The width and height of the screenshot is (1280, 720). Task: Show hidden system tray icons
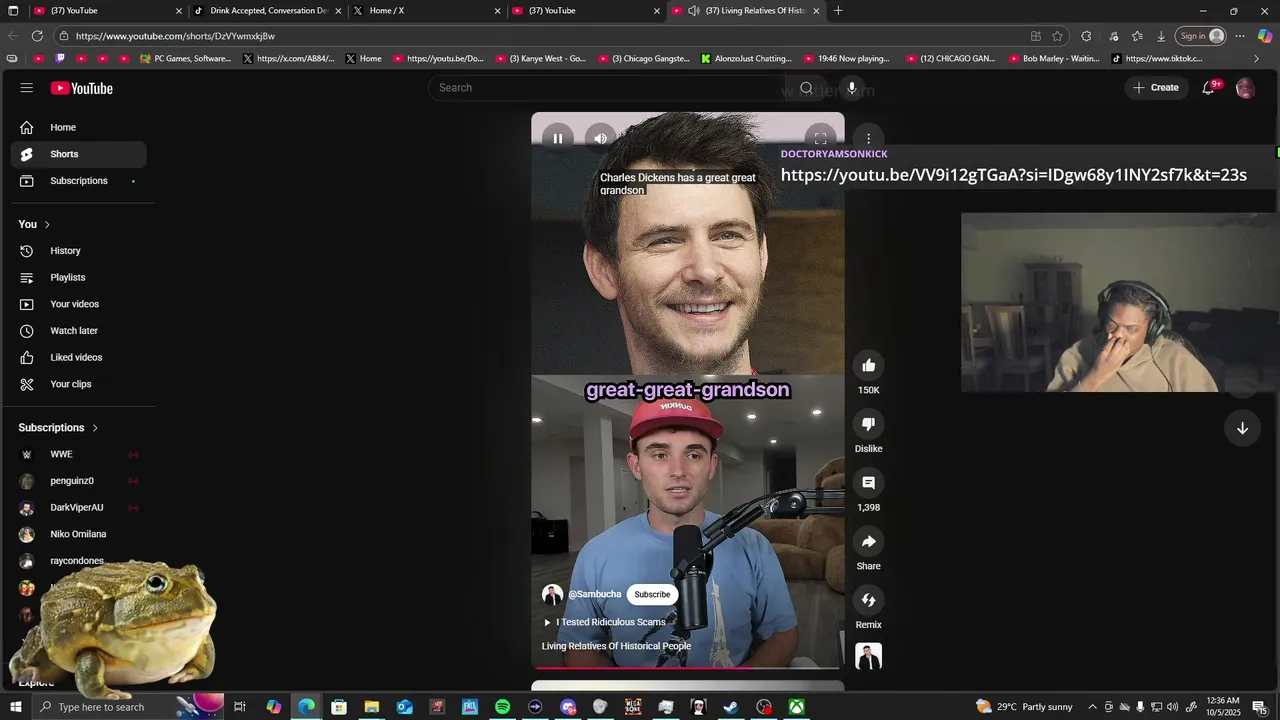pos(1092,707)
